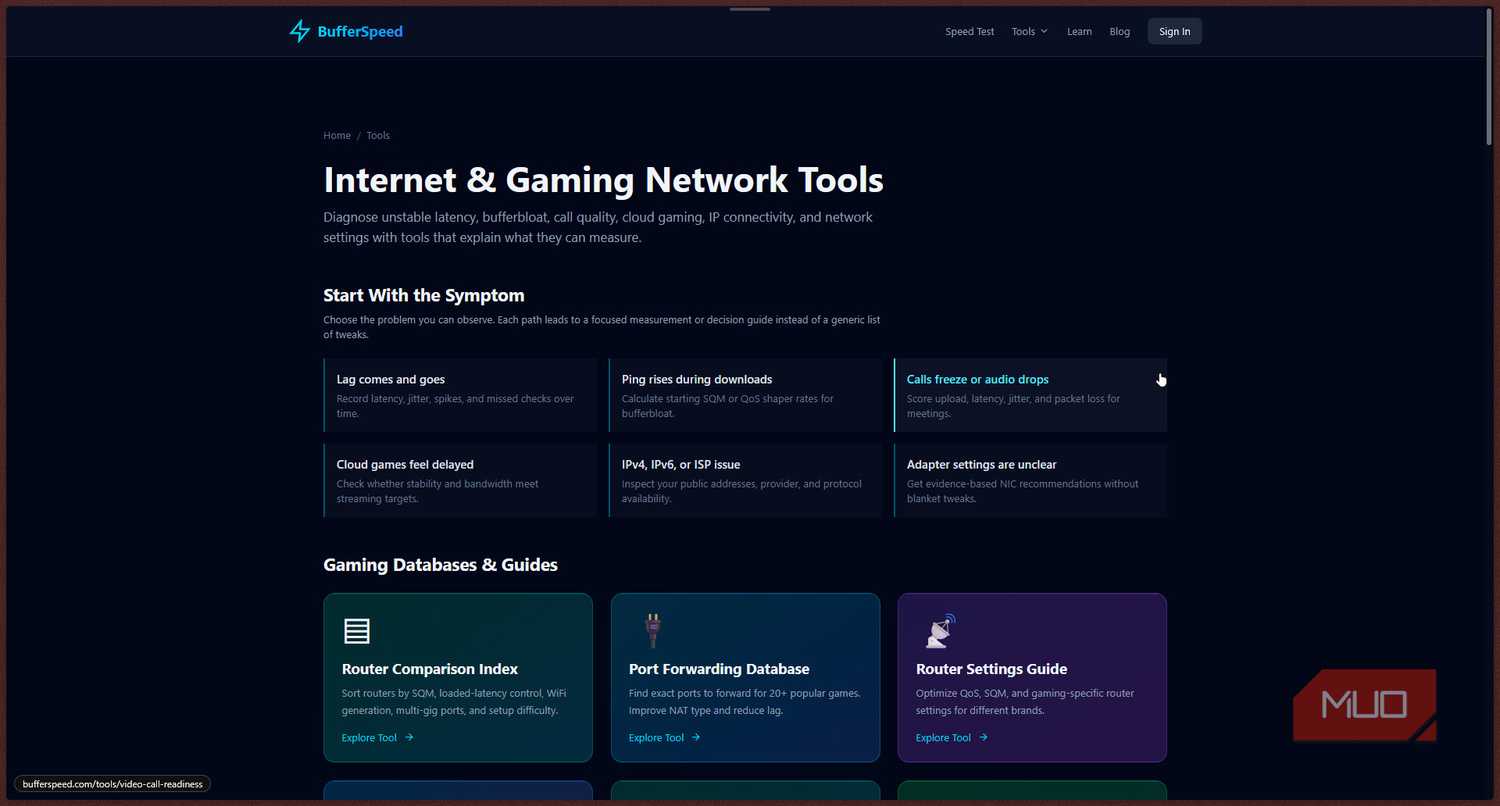Viewport: 1500px width, 806px height.
Task: Open 'Adapter settings are unclear' card
Action: [x=1030, y=480]
